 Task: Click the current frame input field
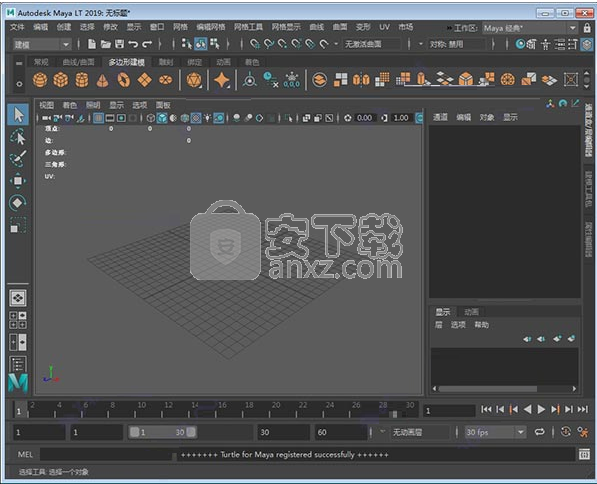point(449,411)
